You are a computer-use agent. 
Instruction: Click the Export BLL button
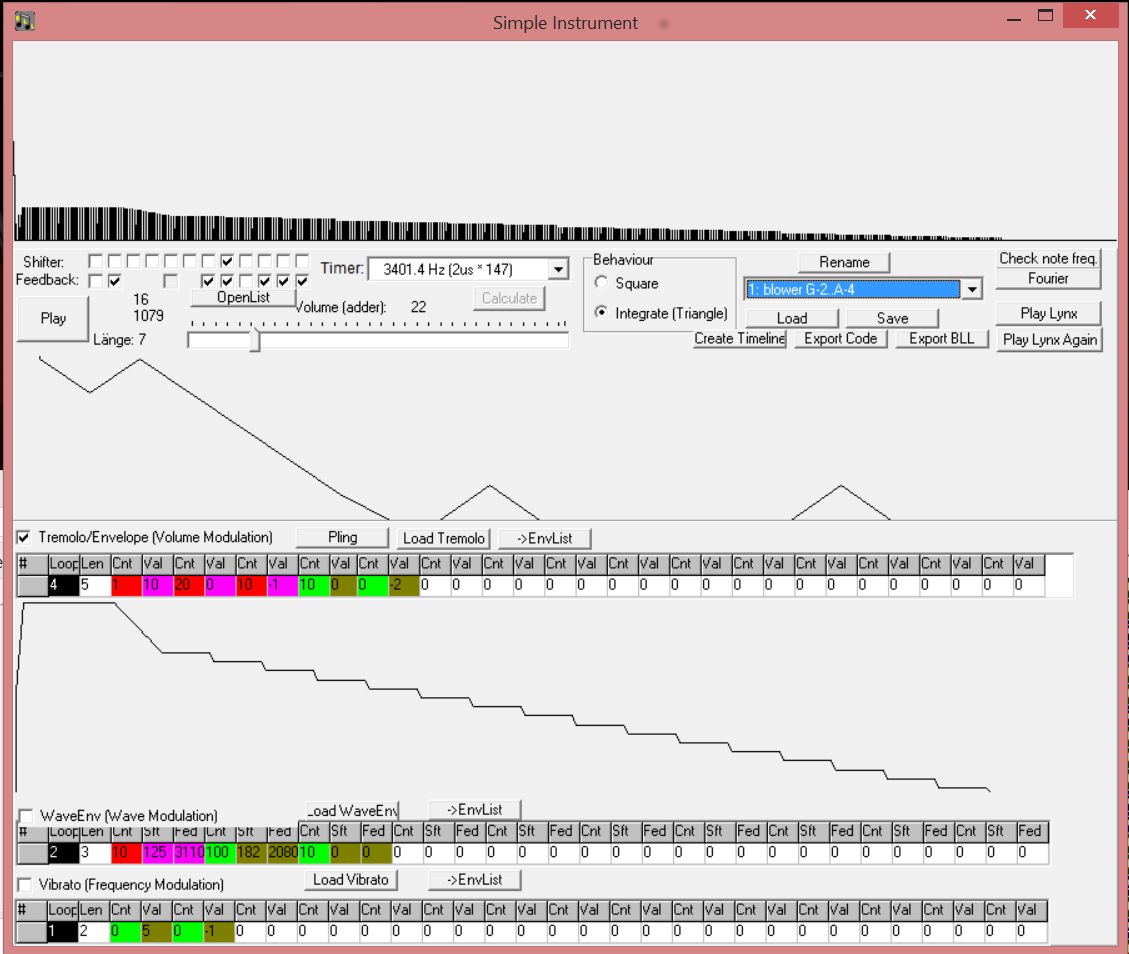pos(941,339)
